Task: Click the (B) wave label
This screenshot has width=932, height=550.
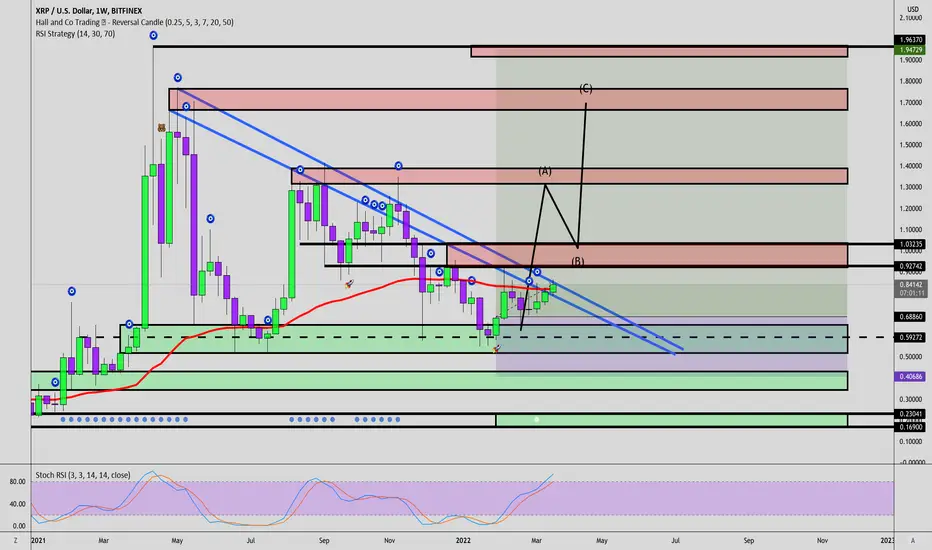Action: pyautogui.click(x=578, y=261)
